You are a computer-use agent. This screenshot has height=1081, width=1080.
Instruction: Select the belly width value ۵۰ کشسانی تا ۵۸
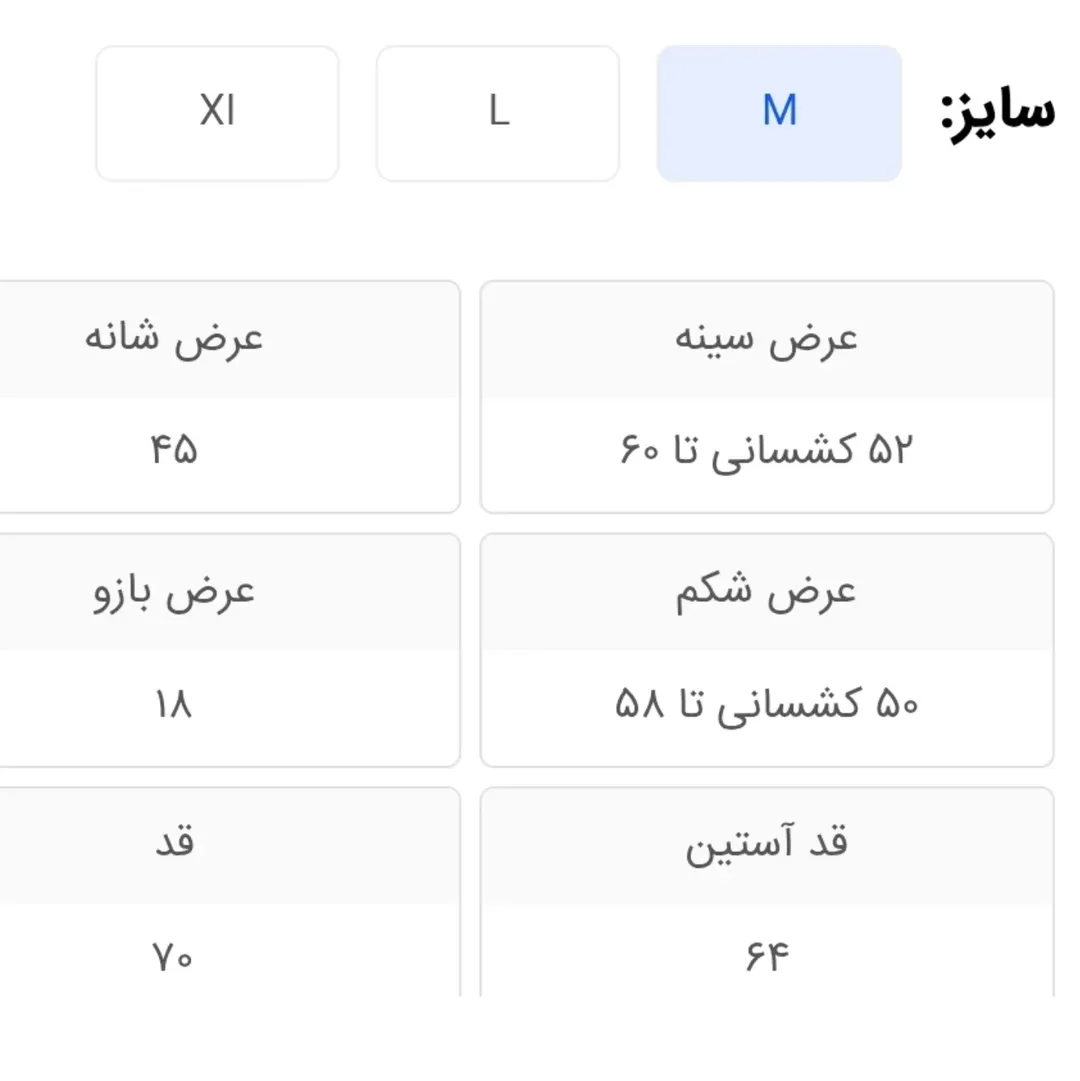[x=767, y=706]
